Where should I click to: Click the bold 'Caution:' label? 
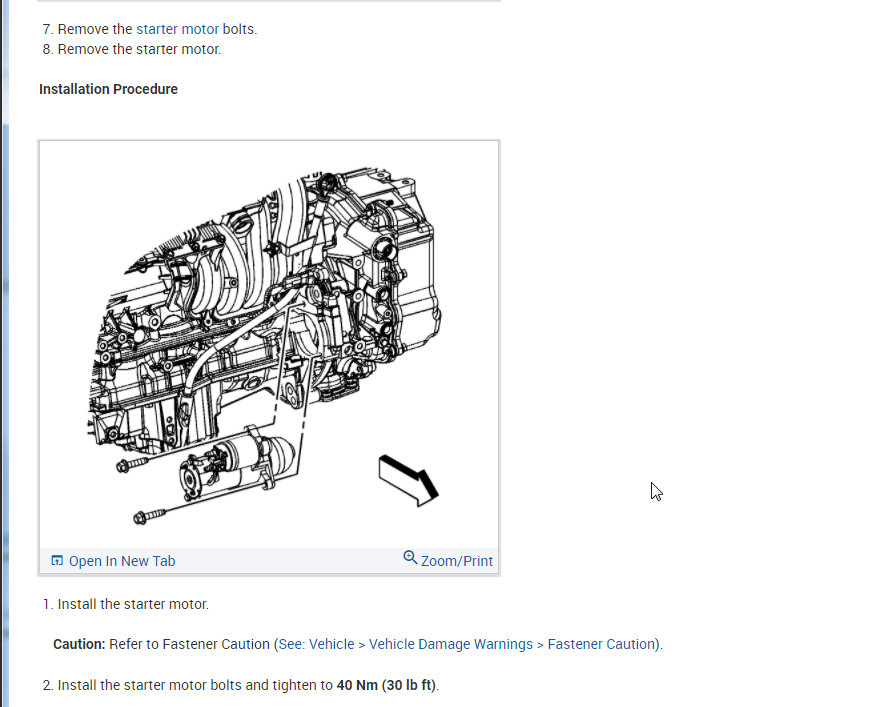point(79,644)
